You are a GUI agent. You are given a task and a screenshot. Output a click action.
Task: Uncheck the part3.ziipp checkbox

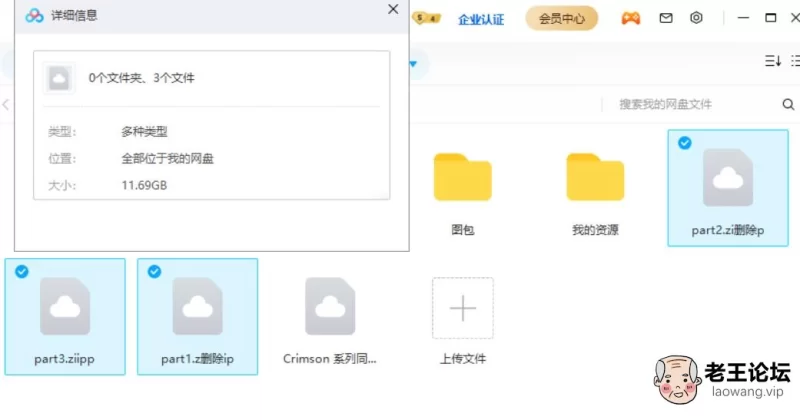coord(21,271)
